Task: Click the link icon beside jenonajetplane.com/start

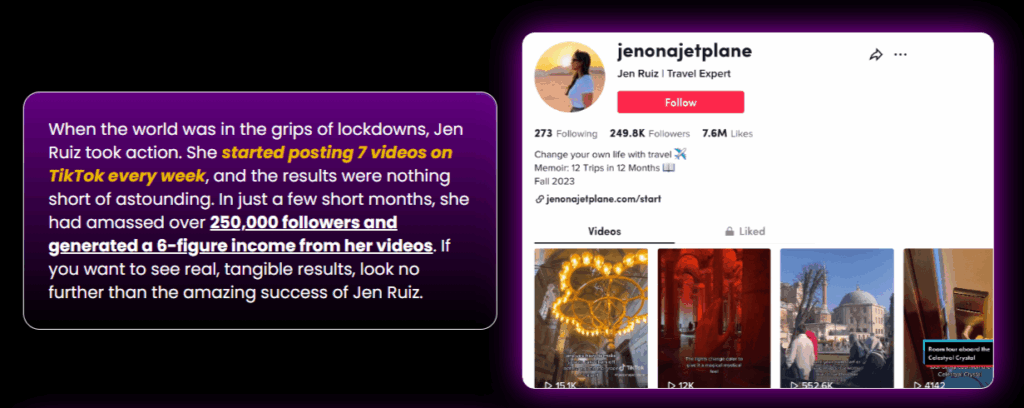Action: point(539,199)
